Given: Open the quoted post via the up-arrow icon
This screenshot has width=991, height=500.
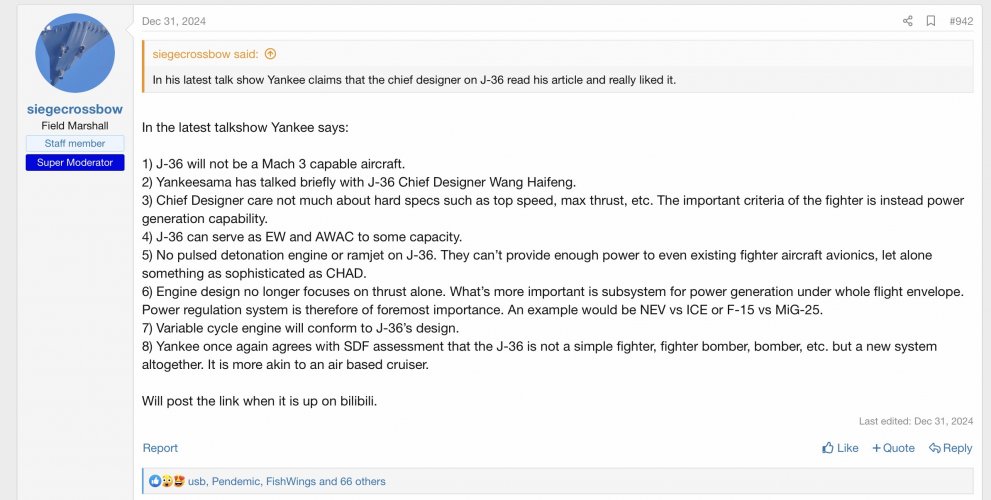Looking at the screenshot, I should click(271, 54).
